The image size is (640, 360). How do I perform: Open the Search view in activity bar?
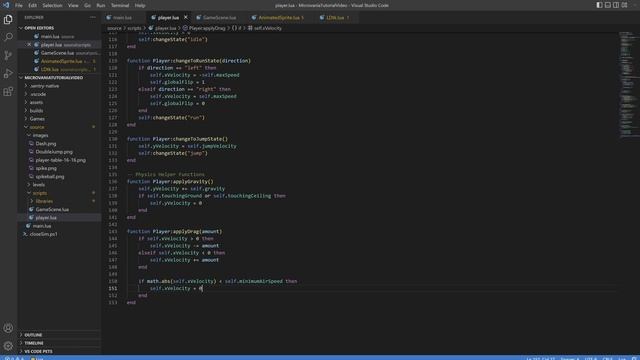[8, 37]
